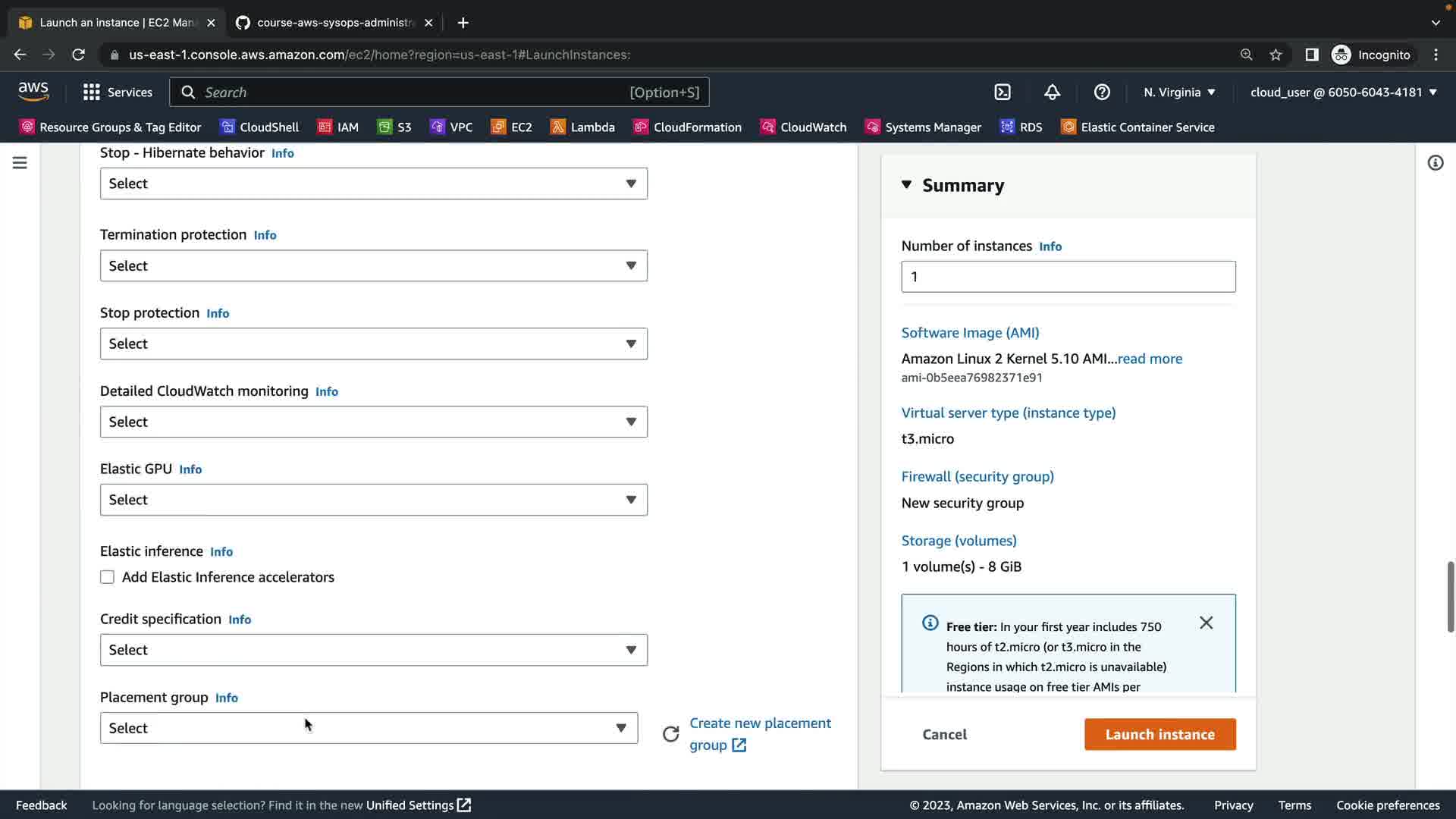Open the help question mark icon
1456x819 pixels.
(x=1102, y=92)
